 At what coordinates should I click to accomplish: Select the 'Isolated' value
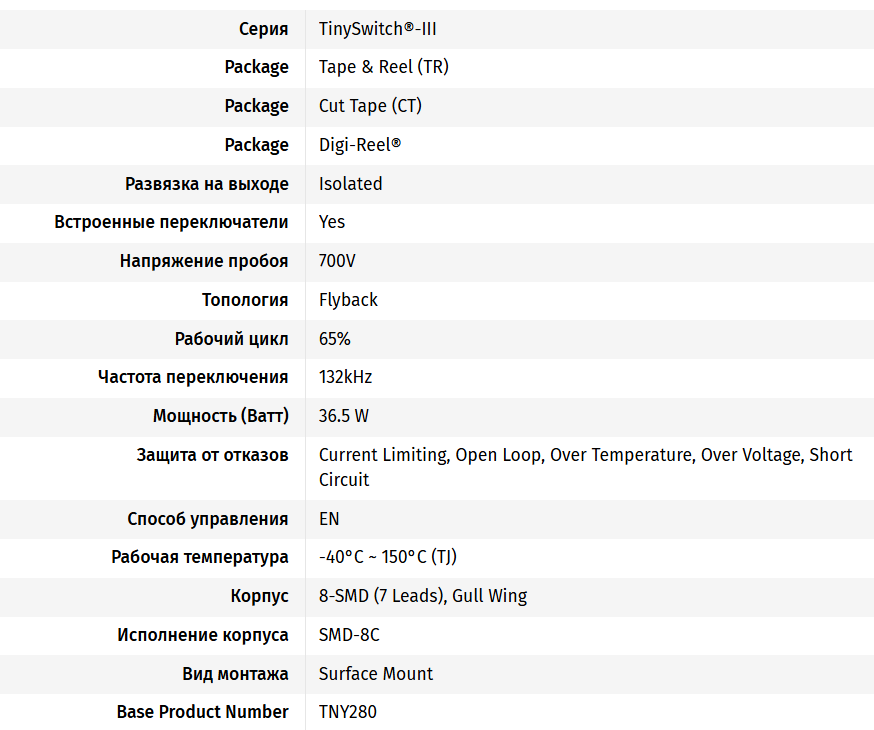351,184
